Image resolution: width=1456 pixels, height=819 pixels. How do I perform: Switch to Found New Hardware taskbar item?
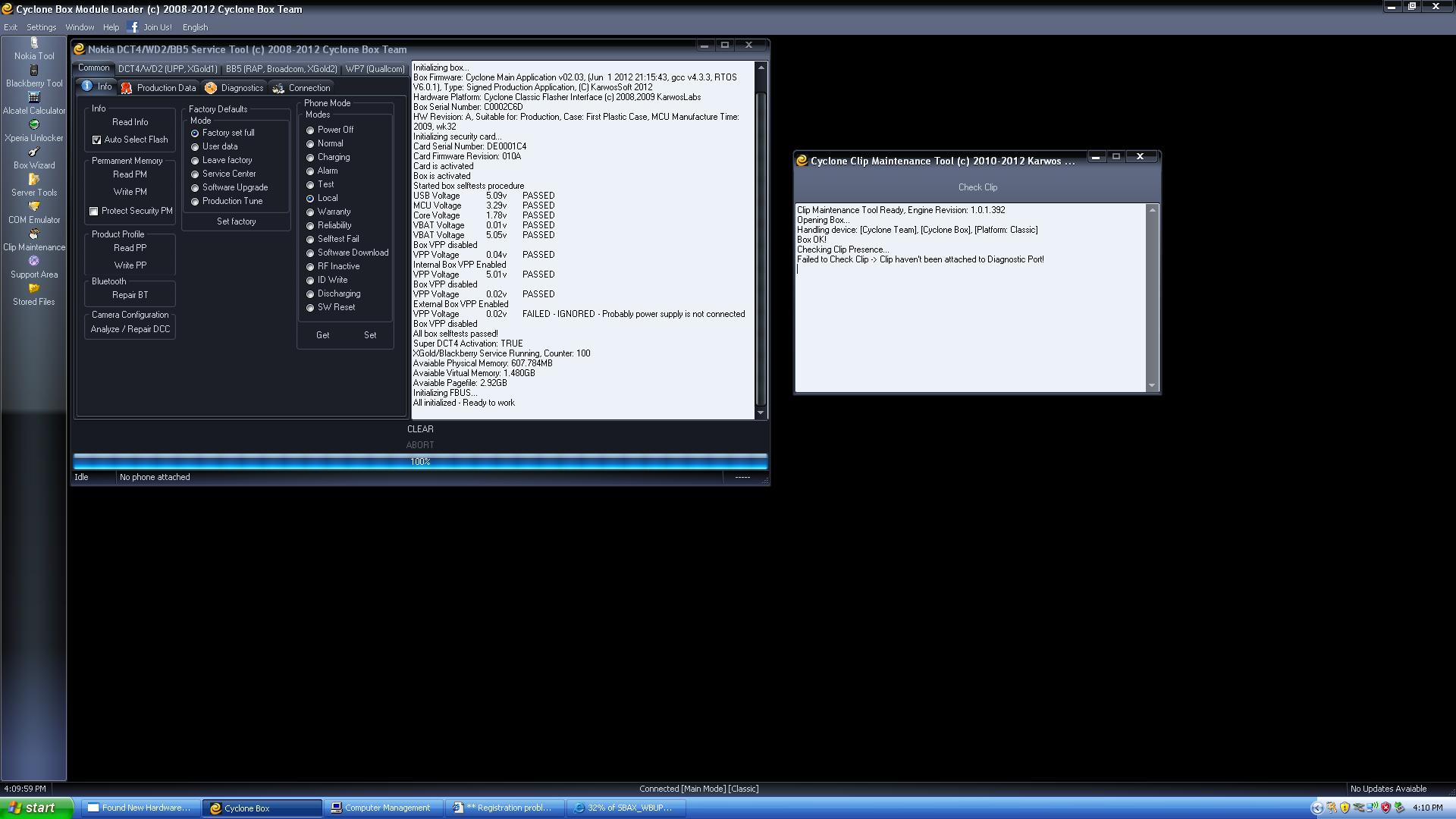[141, 808]
